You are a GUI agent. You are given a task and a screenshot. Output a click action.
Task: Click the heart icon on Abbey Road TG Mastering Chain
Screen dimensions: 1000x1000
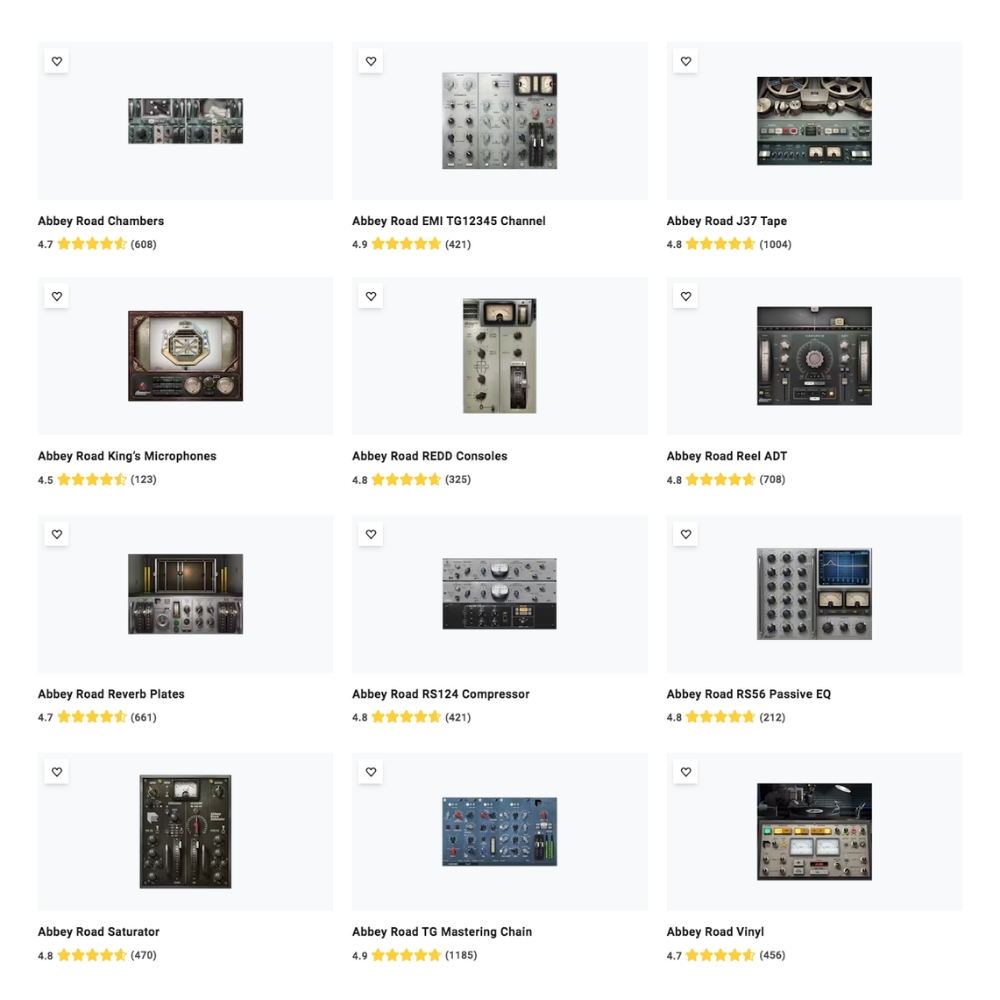tap(371, 771)
